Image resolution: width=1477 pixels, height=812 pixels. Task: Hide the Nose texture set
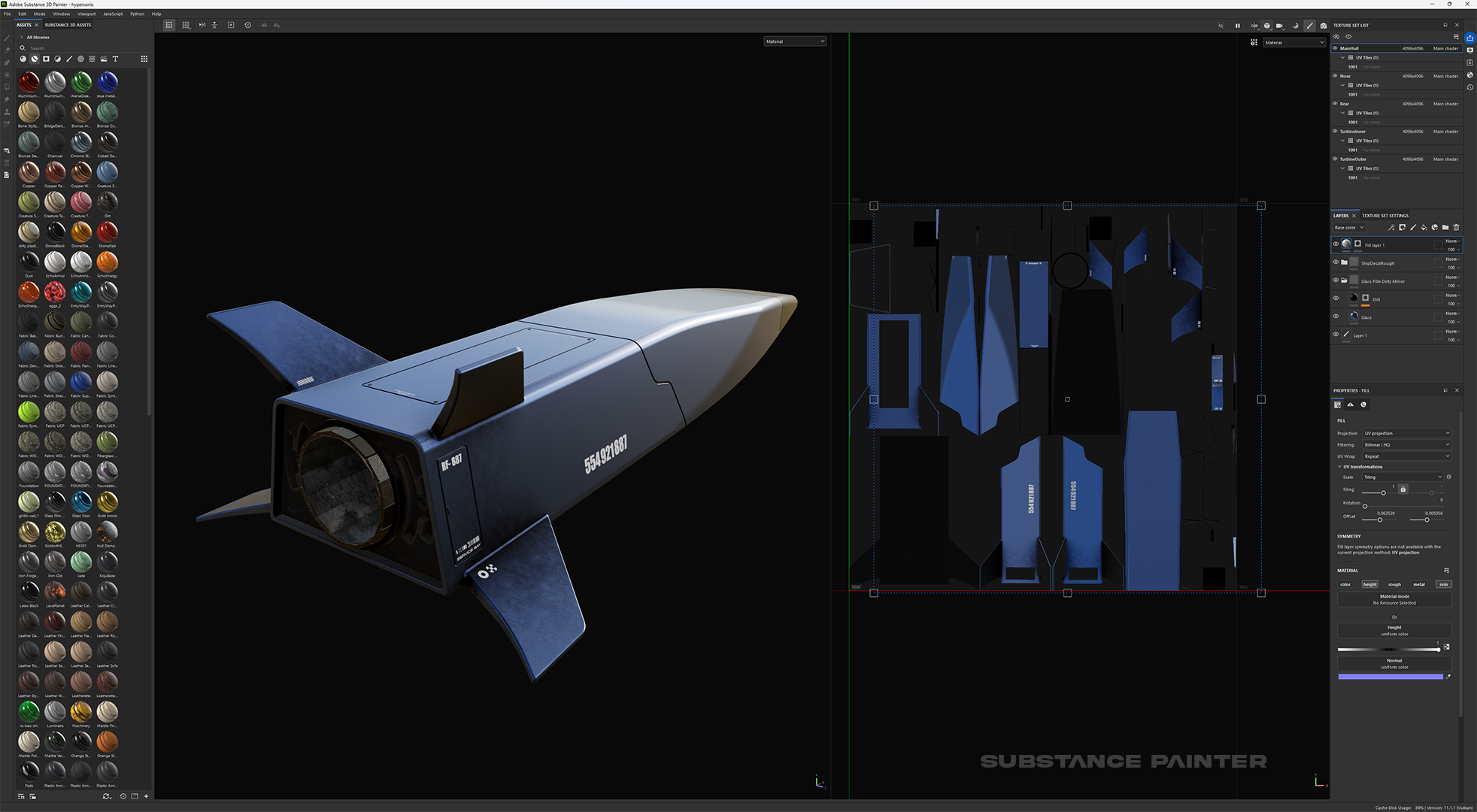[1336, 75]
